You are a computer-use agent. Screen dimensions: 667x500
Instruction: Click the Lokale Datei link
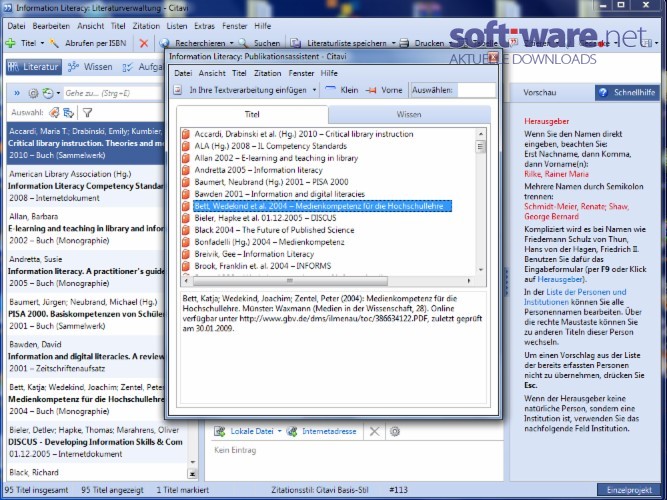(x=252, y=431)
